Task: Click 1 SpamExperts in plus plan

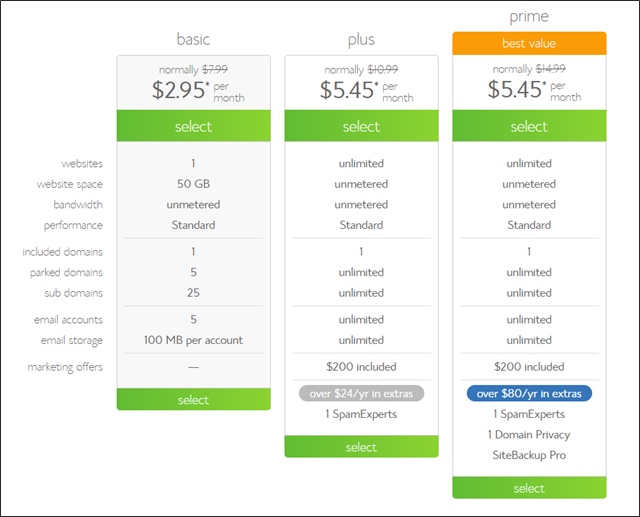Action: pyautogui.click(x=361, y=414)
